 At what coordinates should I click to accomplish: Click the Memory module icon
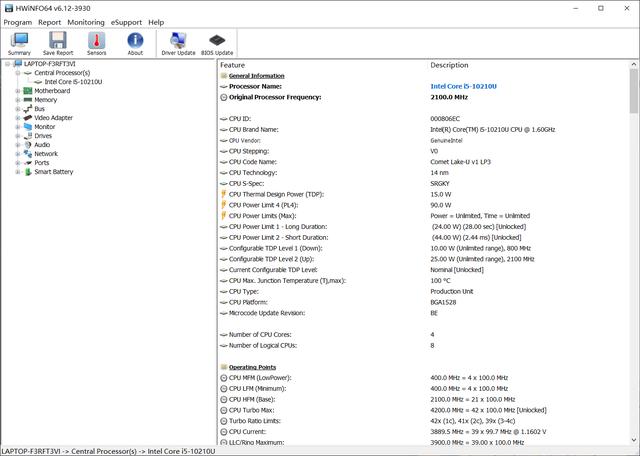tap(28, 100)
